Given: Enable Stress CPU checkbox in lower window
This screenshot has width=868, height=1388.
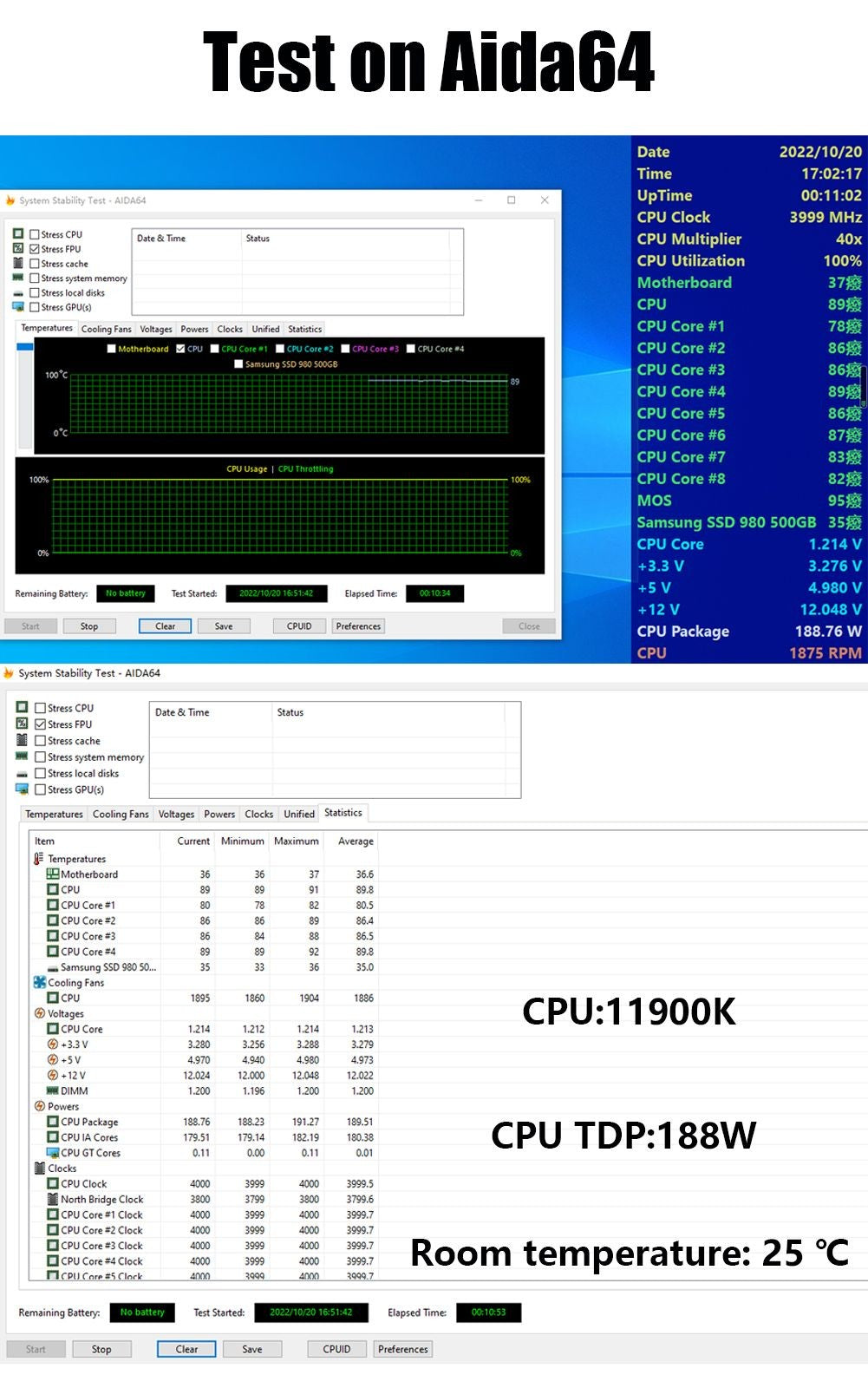Looking at the screenshot, I should tap(40, 708).
